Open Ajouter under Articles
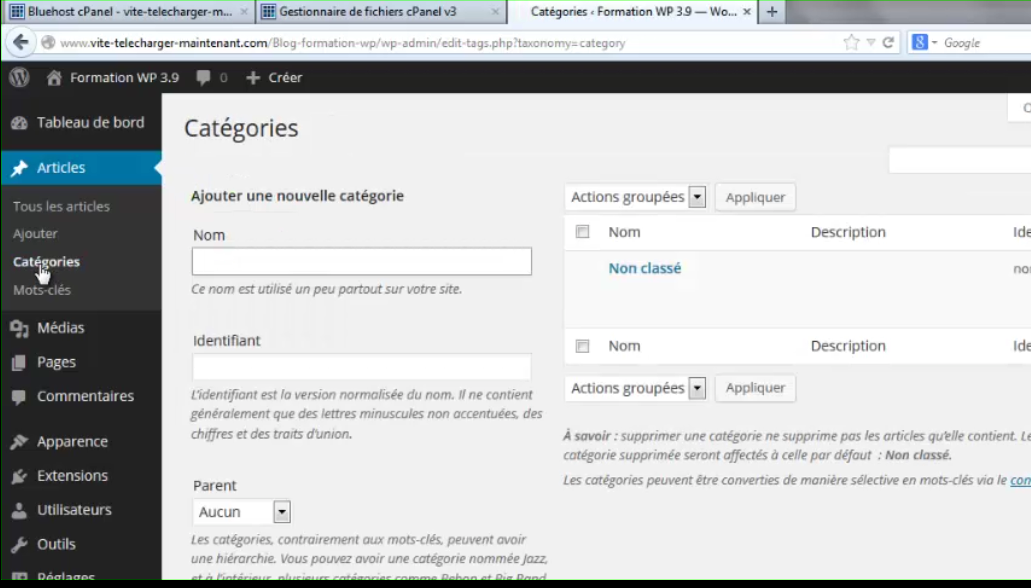 [x=35, y=233]
